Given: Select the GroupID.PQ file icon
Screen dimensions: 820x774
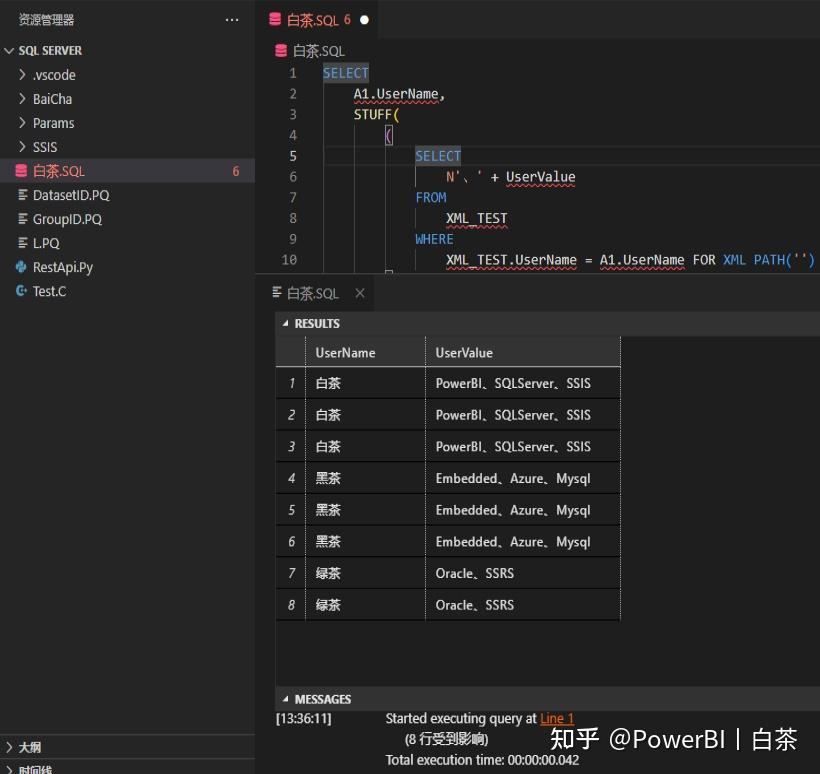Looking at the screenshot, I should click(22, 219).
